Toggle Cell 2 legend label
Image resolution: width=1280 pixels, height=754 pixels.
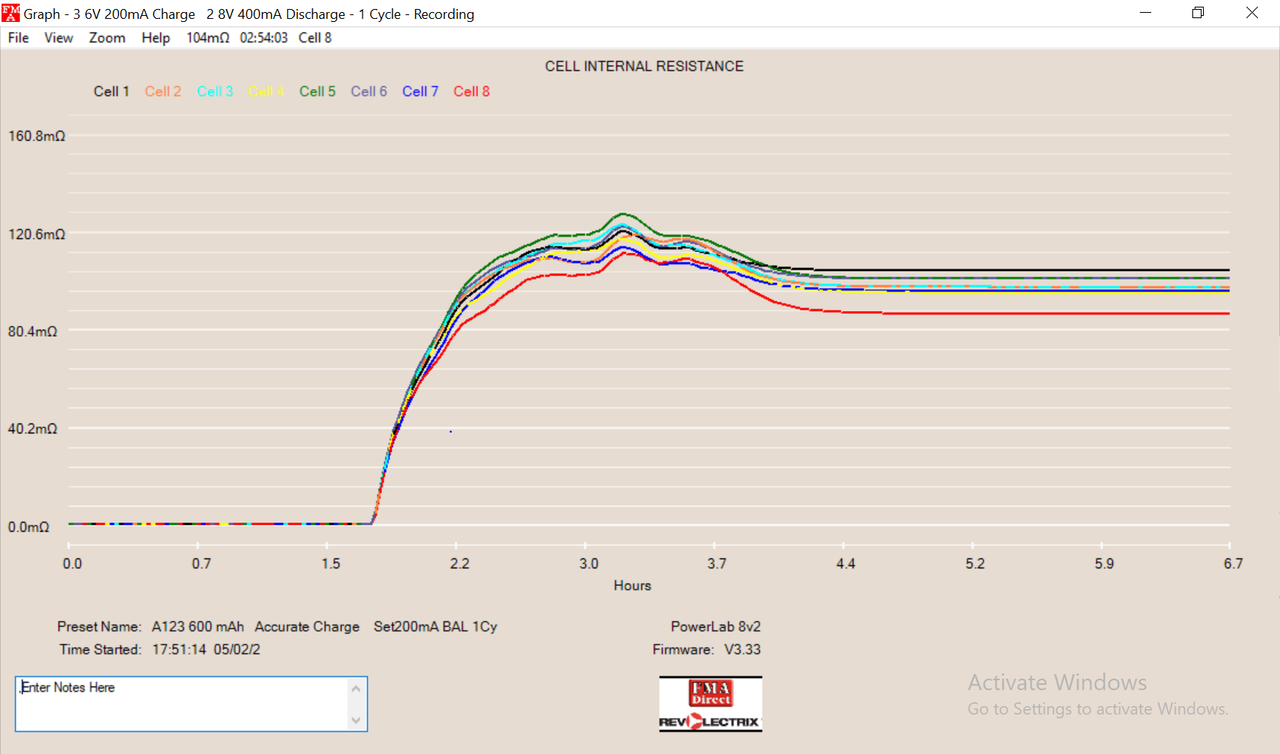coord(163,91)
